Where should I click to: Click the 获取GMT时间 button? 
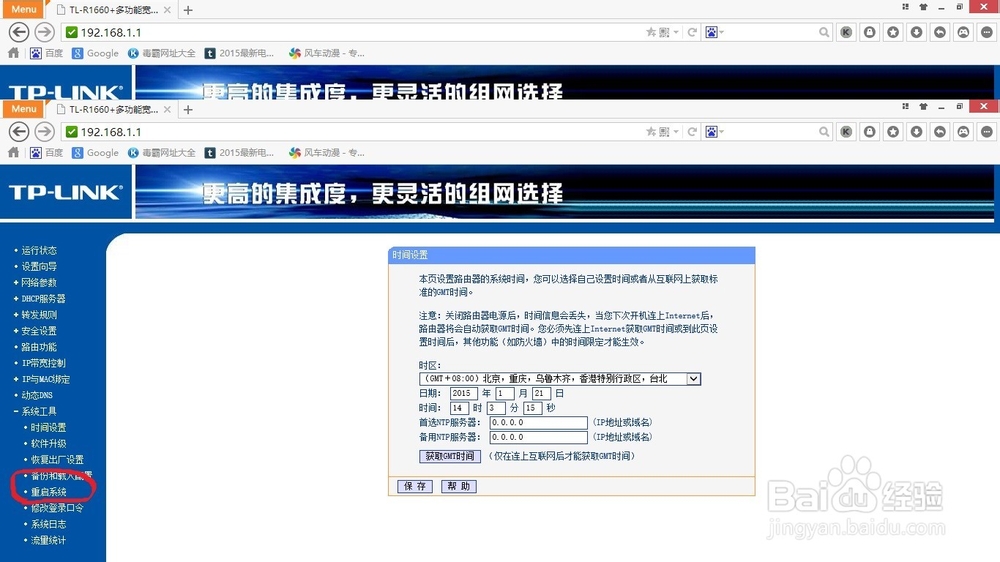pos(450,456)
